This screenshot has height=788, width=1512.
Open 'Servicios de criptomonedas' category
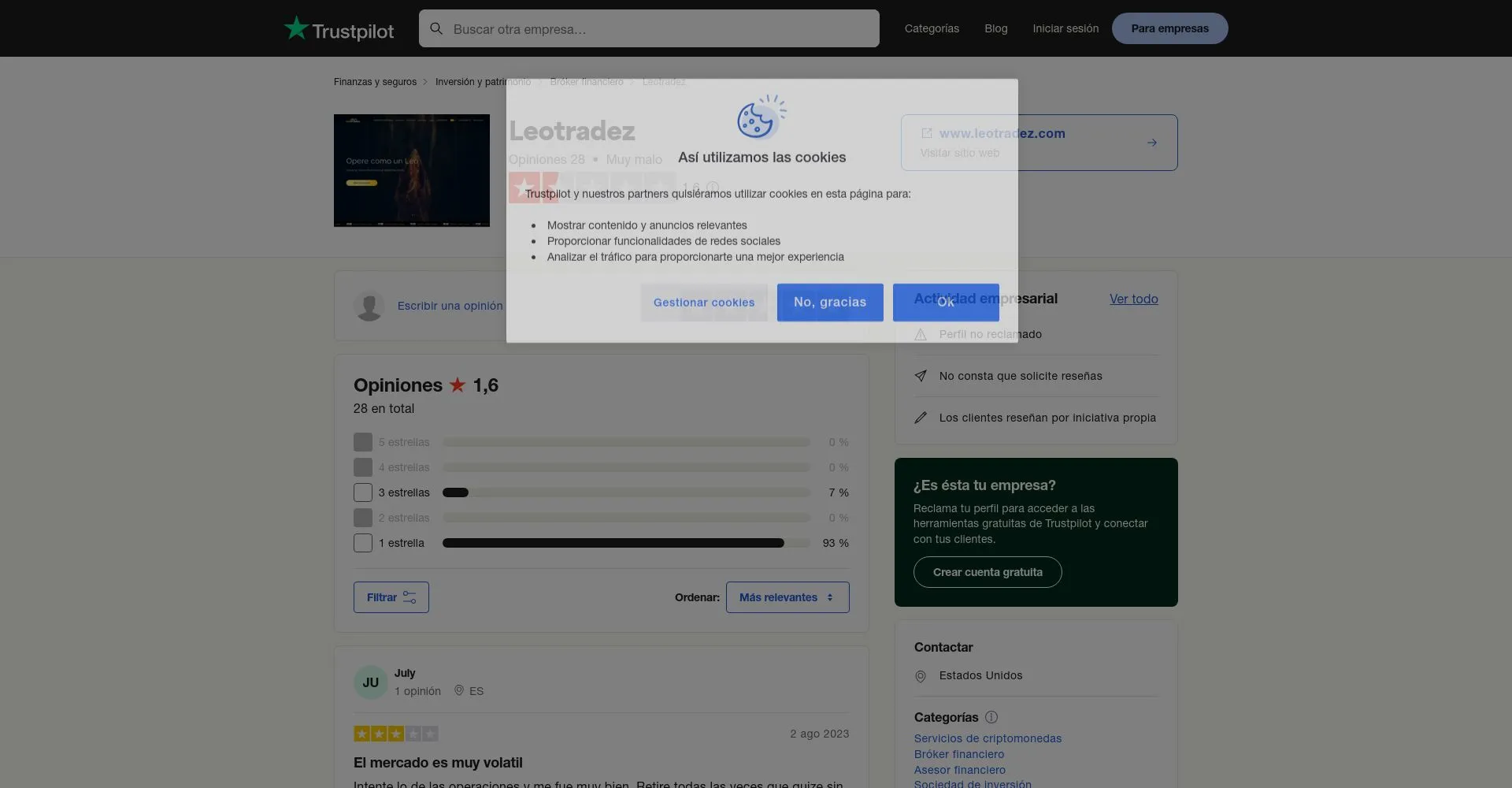coord(988,738)
